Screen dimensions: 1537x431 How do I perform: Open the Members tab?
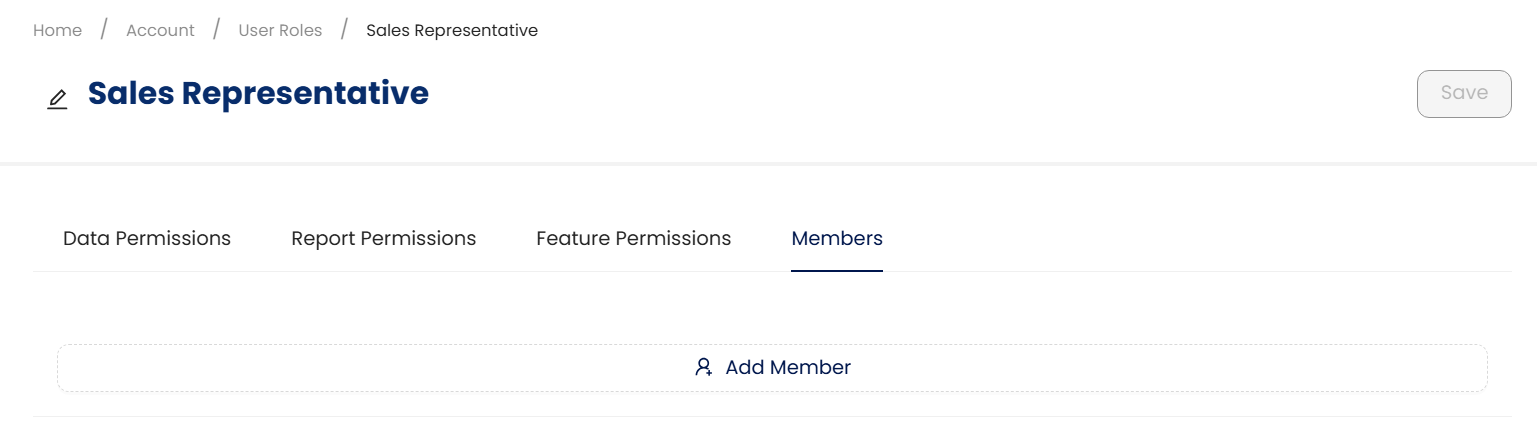click(836, 238)
